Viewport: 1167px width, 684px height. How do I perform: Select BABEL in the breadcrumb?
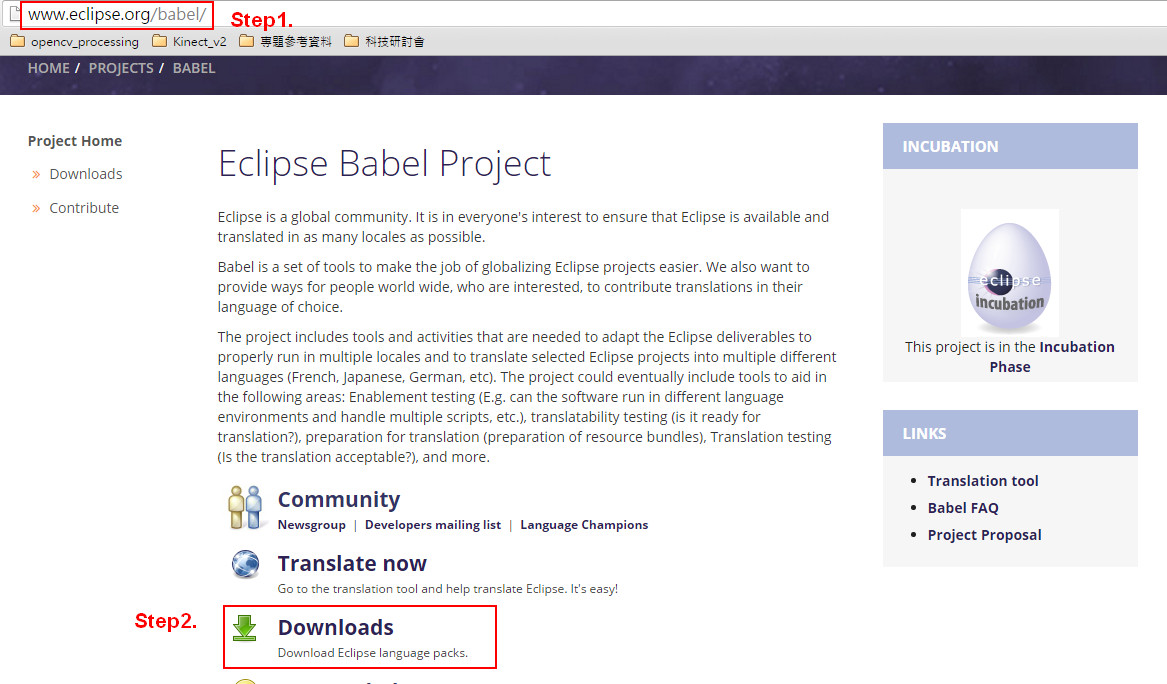pos(194,68)
